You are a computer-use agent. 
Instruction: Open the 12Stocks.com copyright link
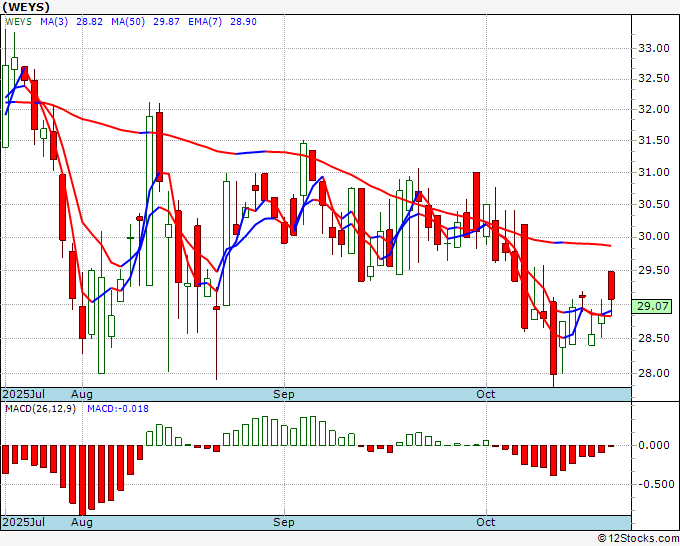pyautogui.click(x=638, y=539)
